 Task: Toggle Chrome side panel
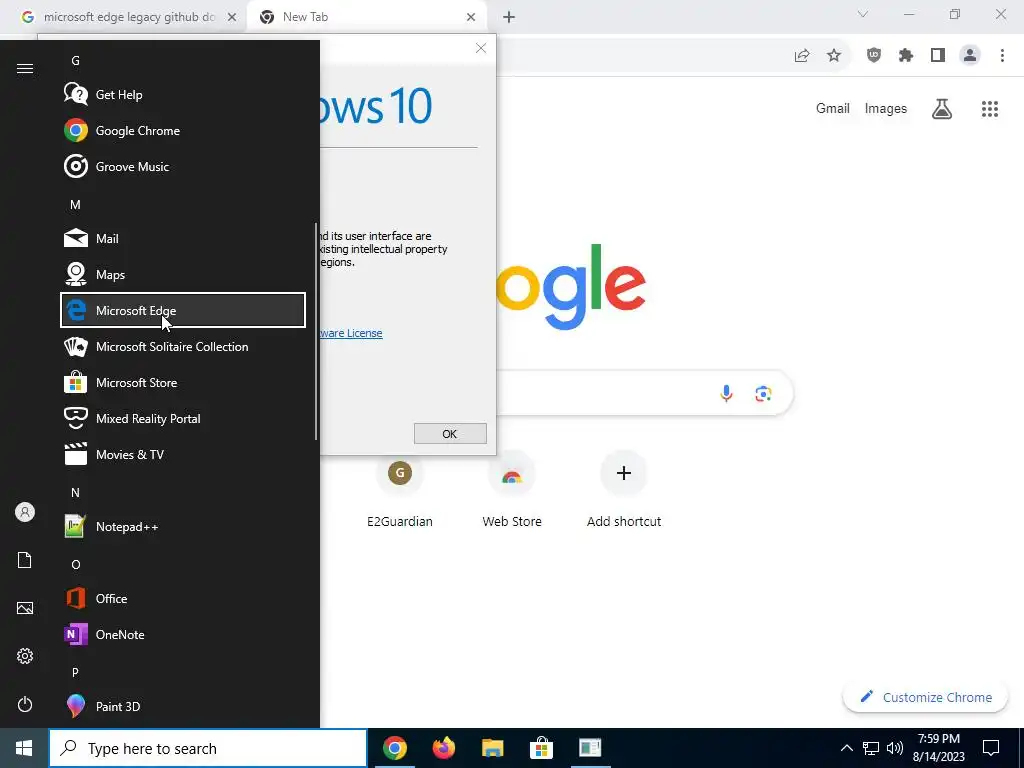(938, 56)
